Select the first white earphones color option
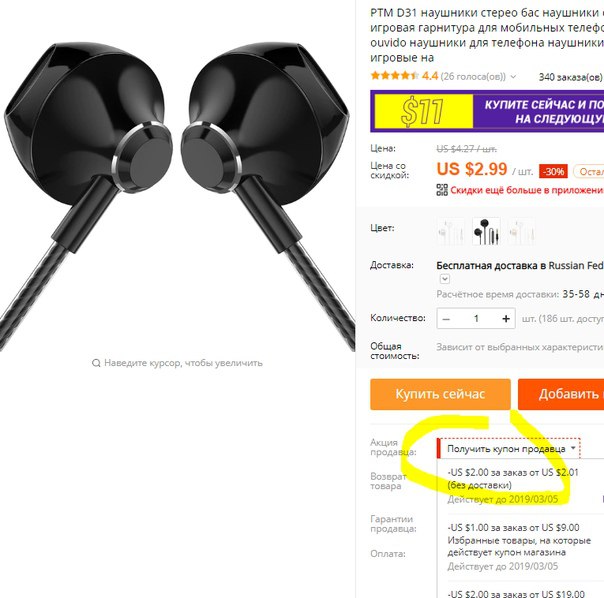 [x=451, y=231]
